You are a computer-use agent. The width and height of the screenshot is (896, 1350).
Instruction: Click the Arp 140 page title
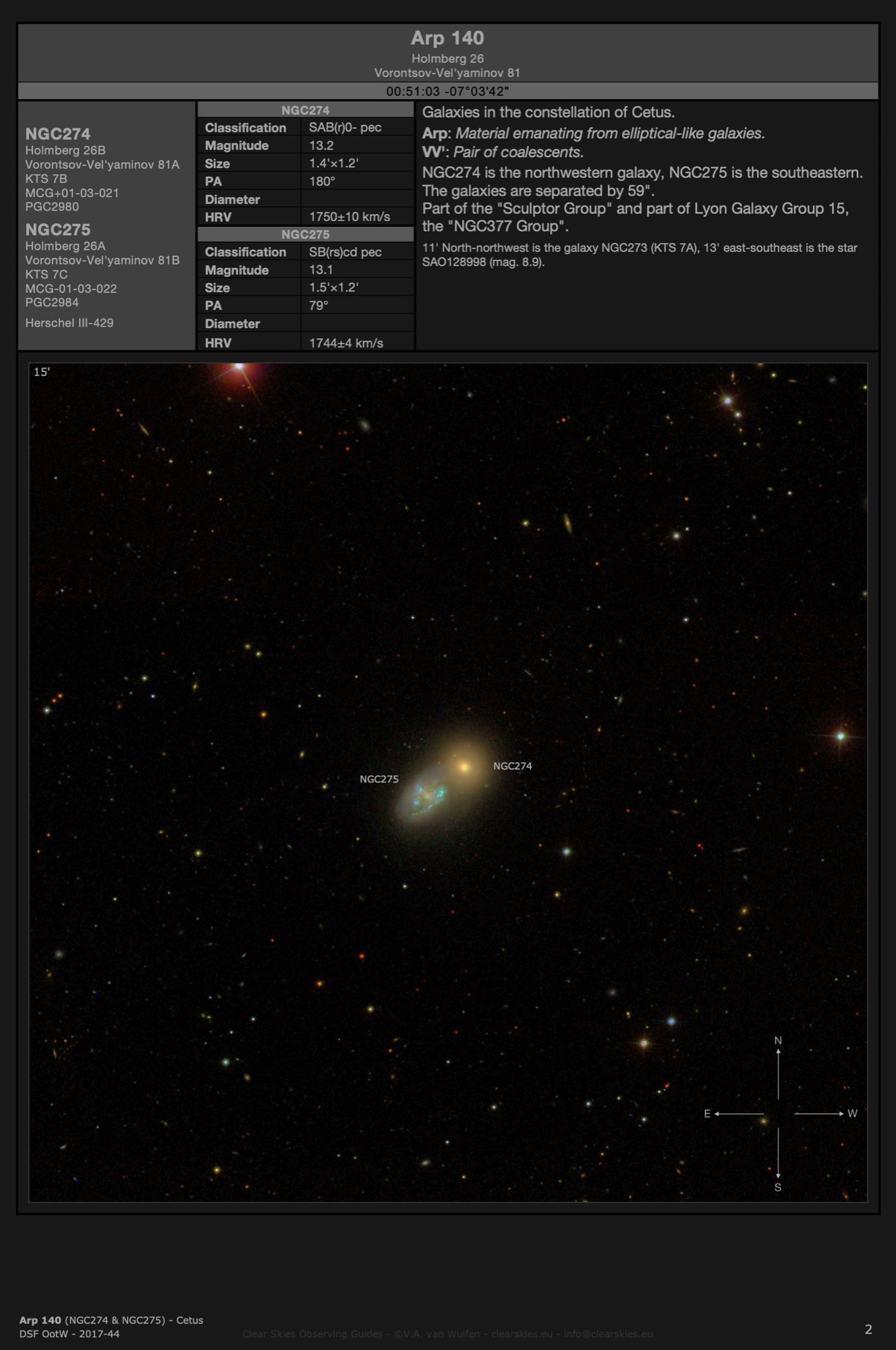pyautogui.click(x=447, y=38)
